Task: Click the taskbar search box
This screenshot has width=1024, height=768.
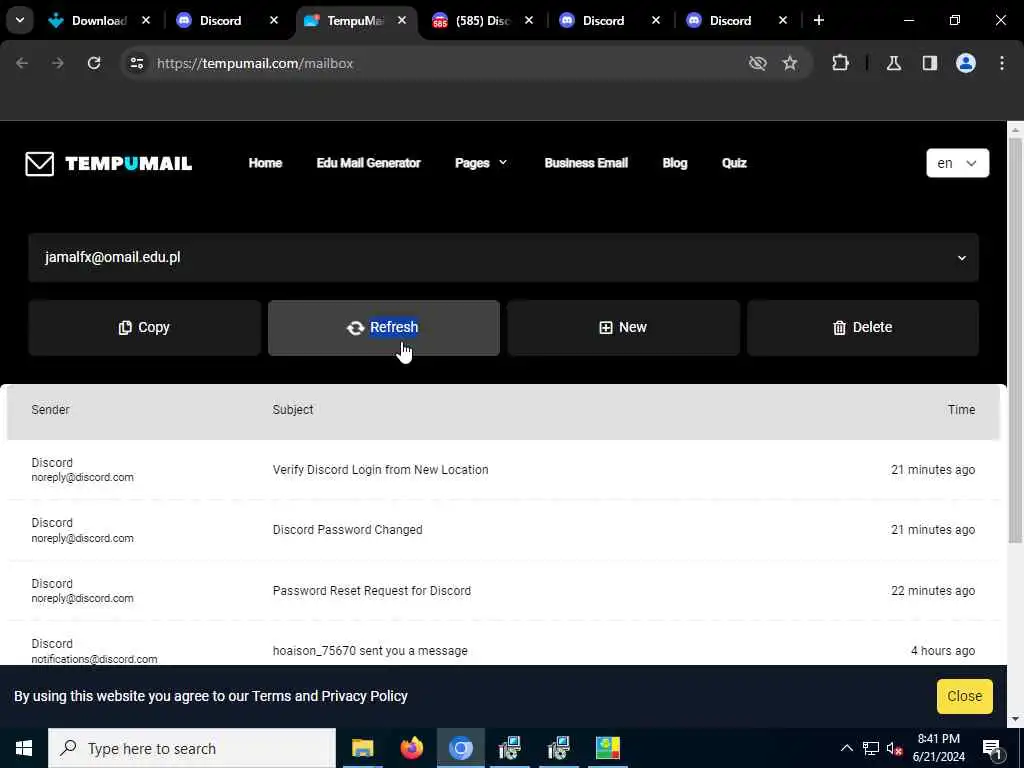Action: tap(192, 748)
